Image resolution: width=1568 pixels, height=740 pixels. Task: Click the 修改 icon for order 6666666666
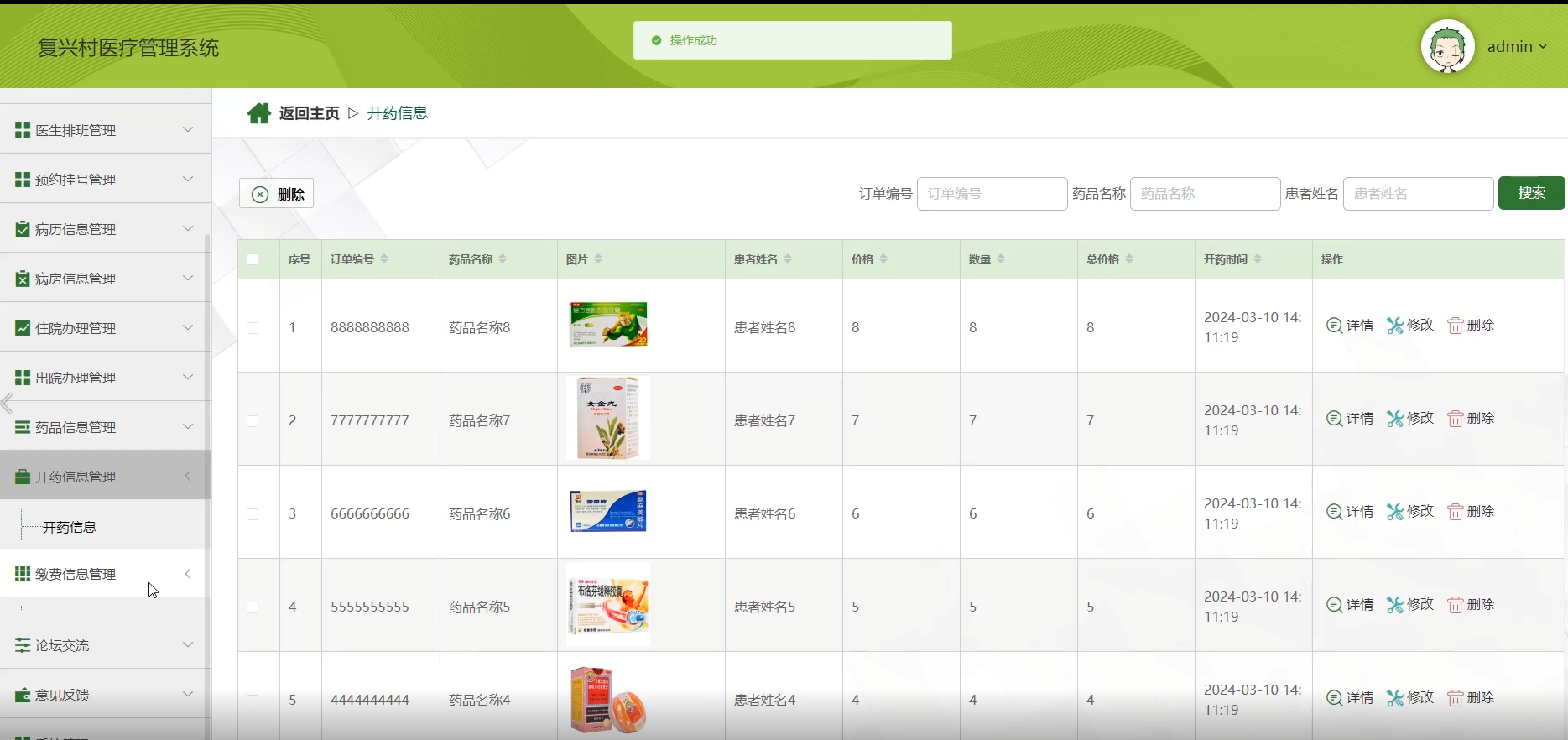(x=1395, y=512)
